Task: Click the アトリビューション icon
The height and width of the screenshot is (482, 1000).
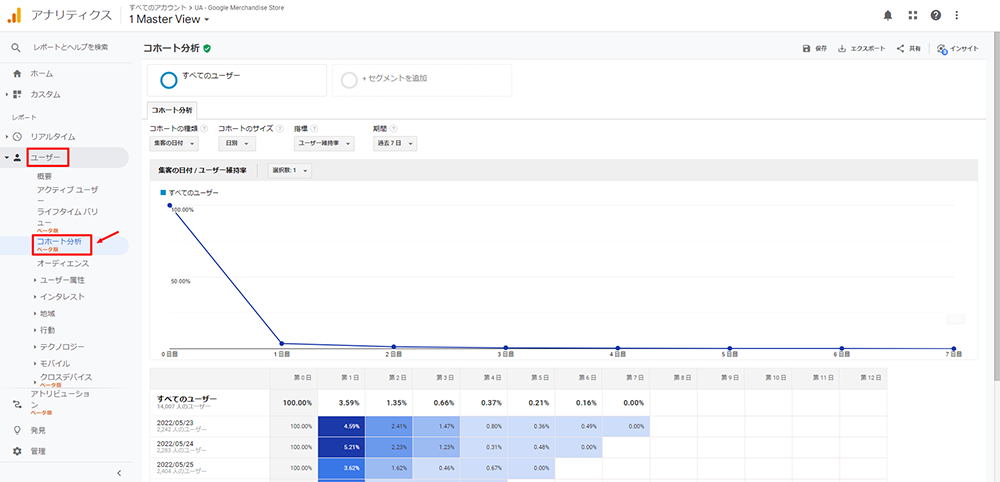Action: [x=17, y=404]
